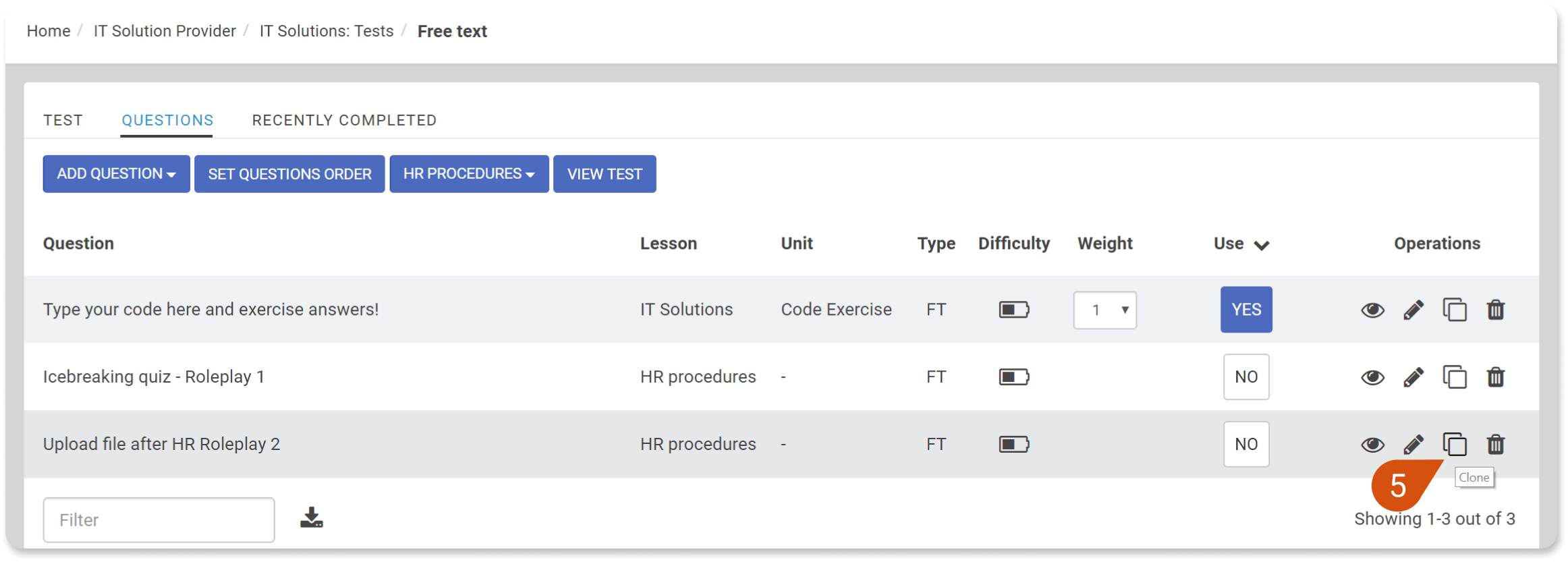This screenshot has height=562, width=1568.
Task: Expand the HR PROCEDURES dropdown
Action: [x=469, y=174]
